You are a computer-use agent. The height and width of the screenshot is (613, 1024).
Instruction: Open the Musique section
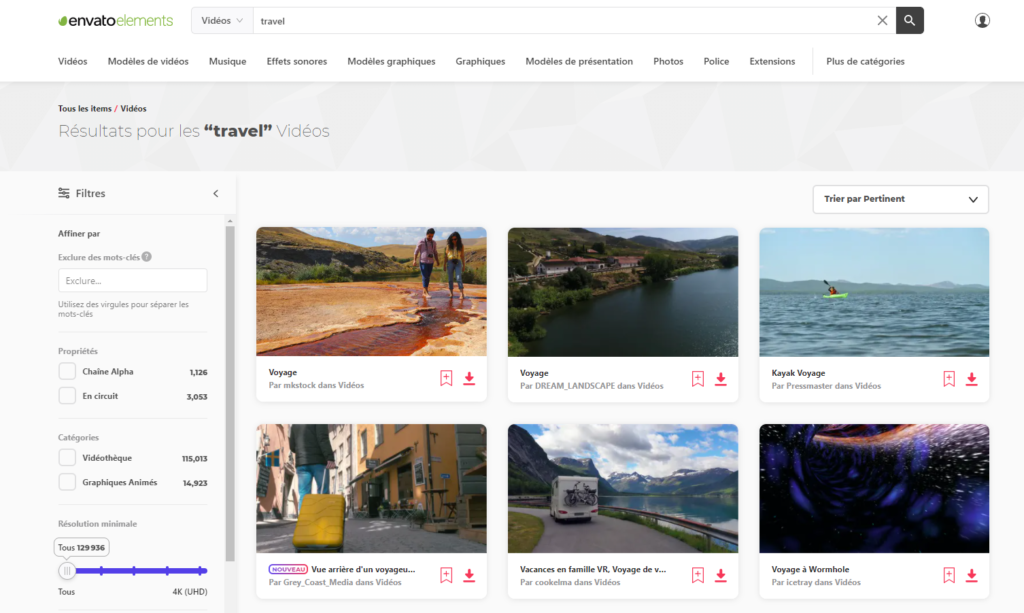pos(227,61)
